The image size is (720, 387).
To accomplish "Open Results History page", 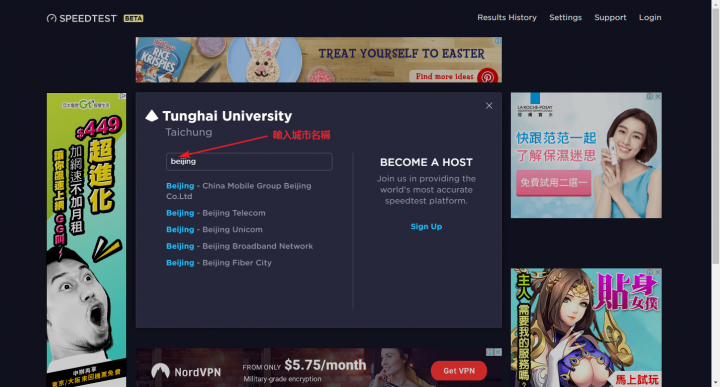I will 507,17.
